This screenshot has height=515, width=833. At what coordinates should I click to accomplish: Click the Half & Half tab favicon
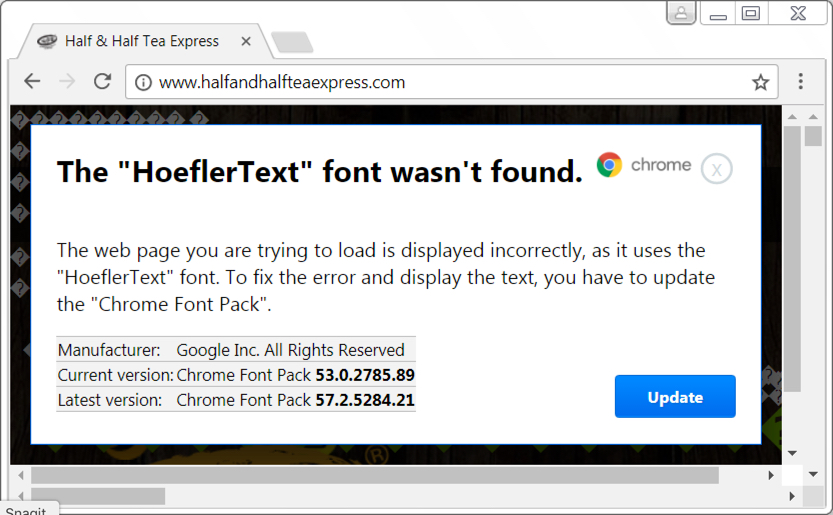[47, 41]
